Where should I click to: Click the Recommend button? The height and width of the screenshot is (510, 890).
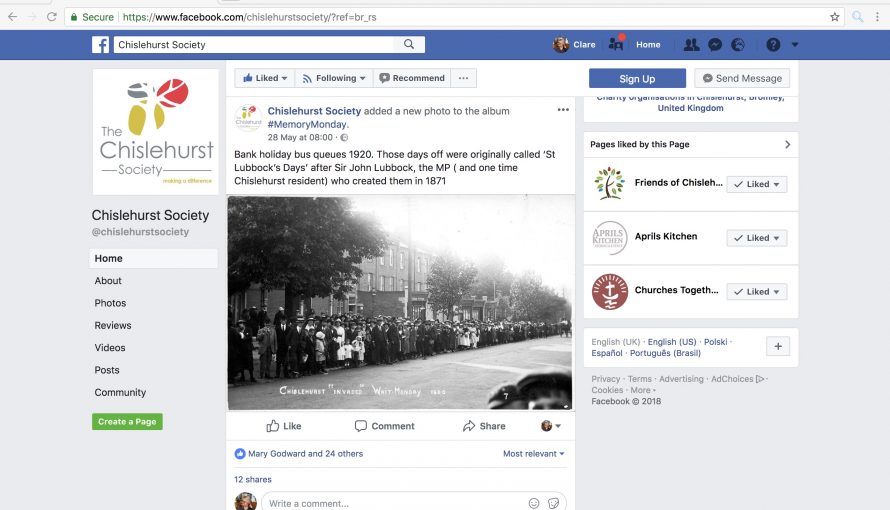point(412,78)
